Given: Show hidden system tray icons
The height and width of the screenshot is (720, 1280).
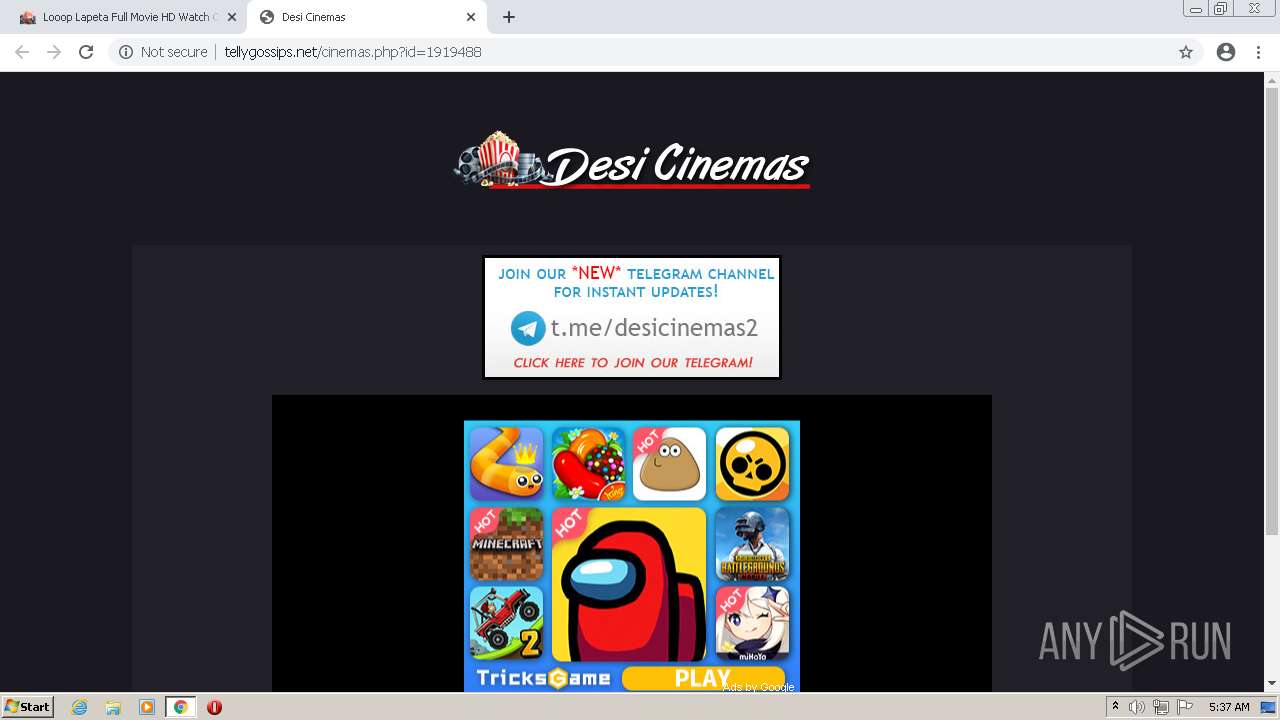Looking at the screenshot, I should 1115,707.
